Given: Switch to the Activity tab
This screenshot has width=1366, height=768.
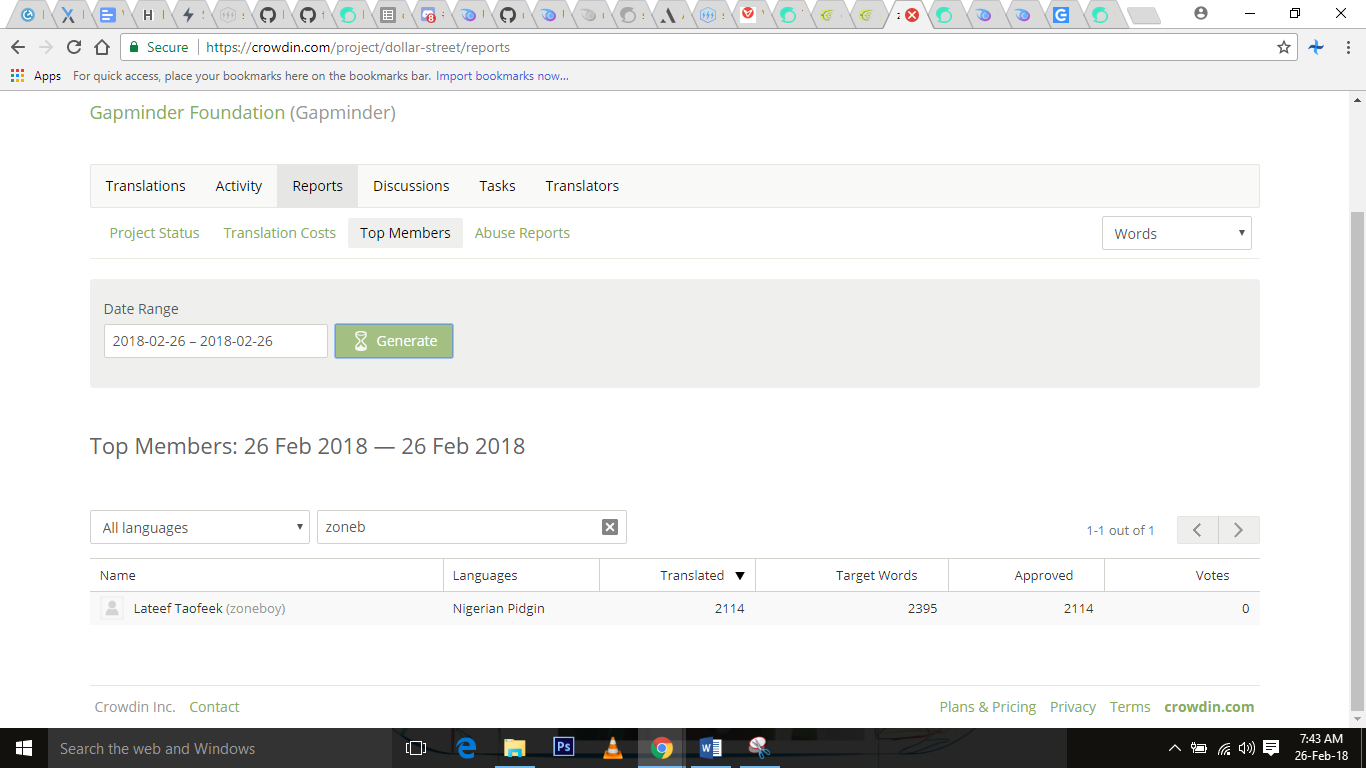Looking at the screenshot, I should [239, 186].
